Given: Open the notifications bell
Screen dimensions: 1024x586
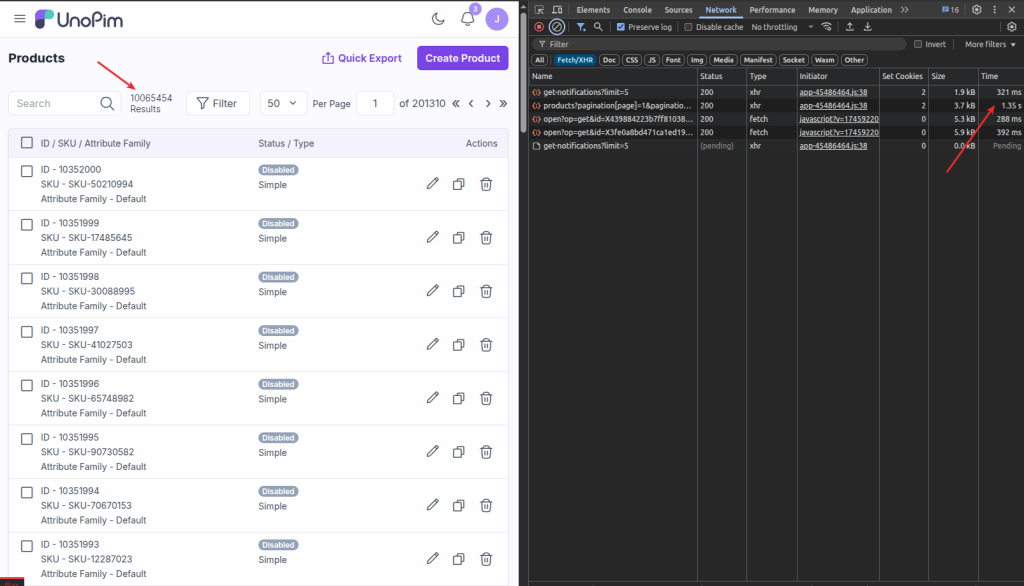Looking at the screenshot, I should 468,19.
